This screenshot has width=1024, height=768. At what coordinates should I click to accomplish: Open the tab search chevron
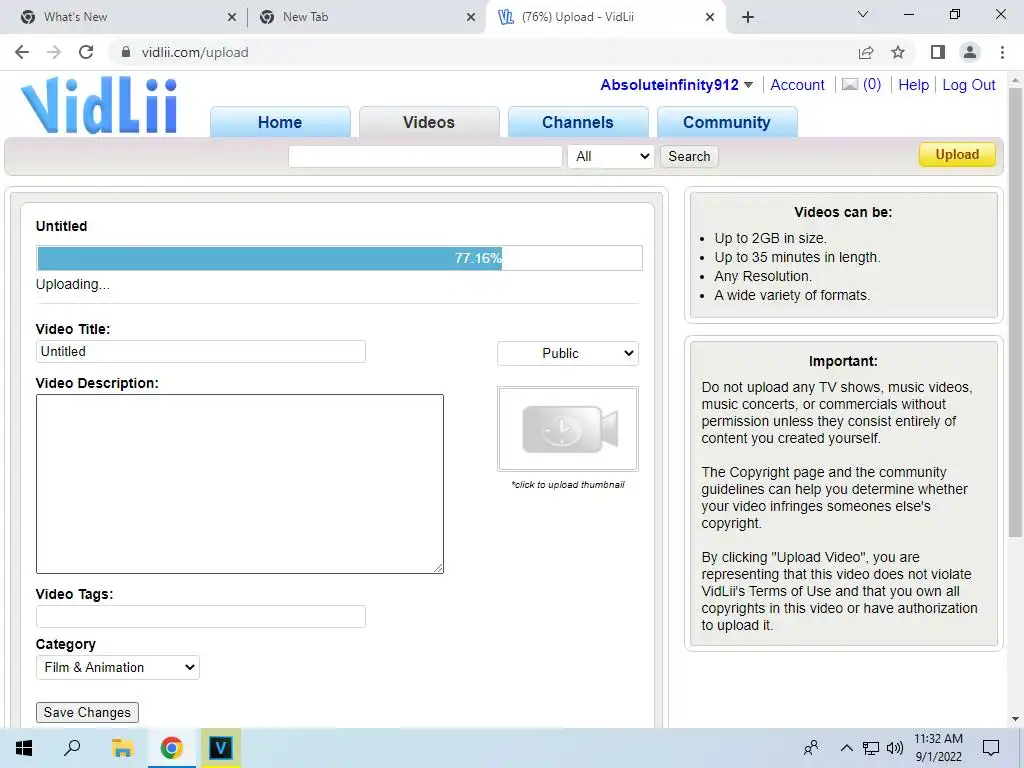click(x=863, y=14)
